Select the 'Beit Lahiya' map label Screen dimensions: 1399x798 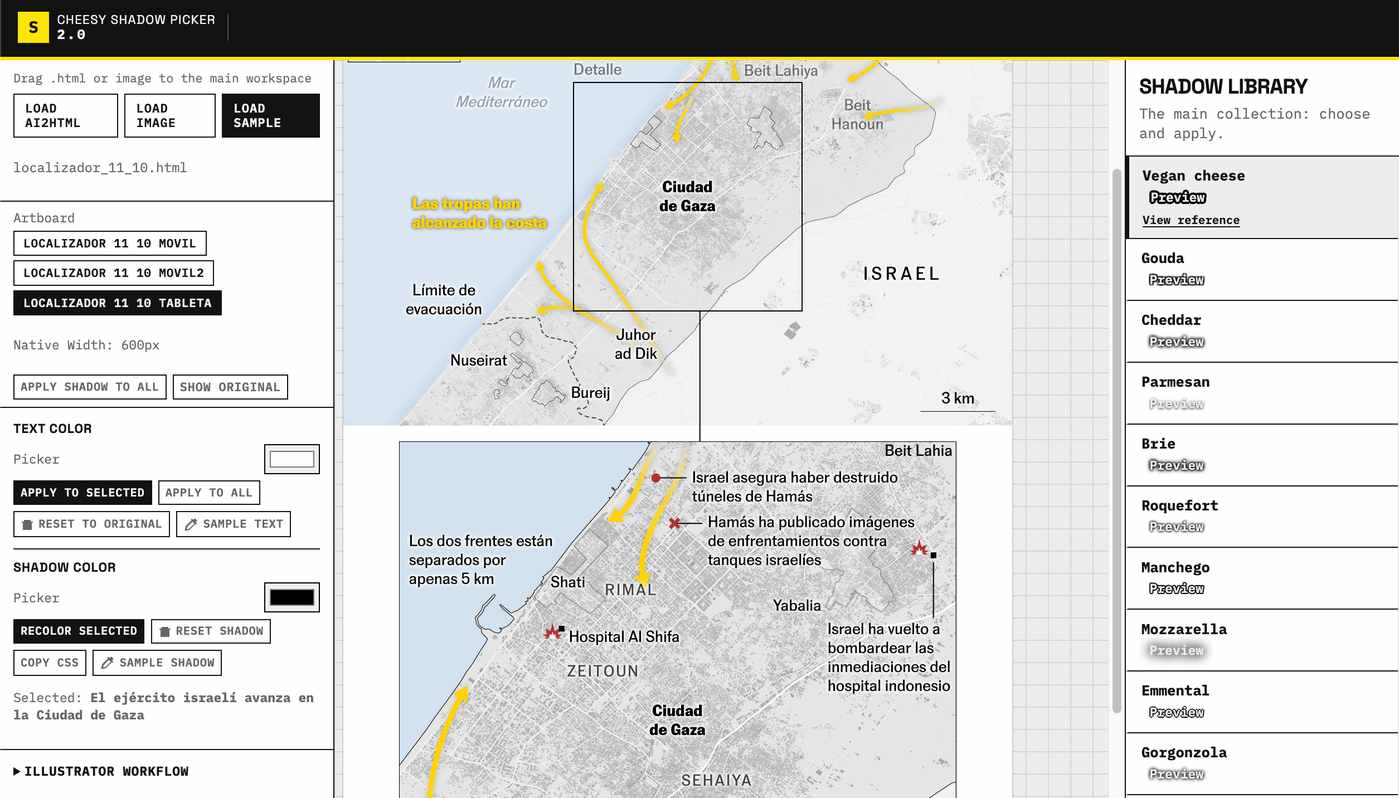click(781, 70)
